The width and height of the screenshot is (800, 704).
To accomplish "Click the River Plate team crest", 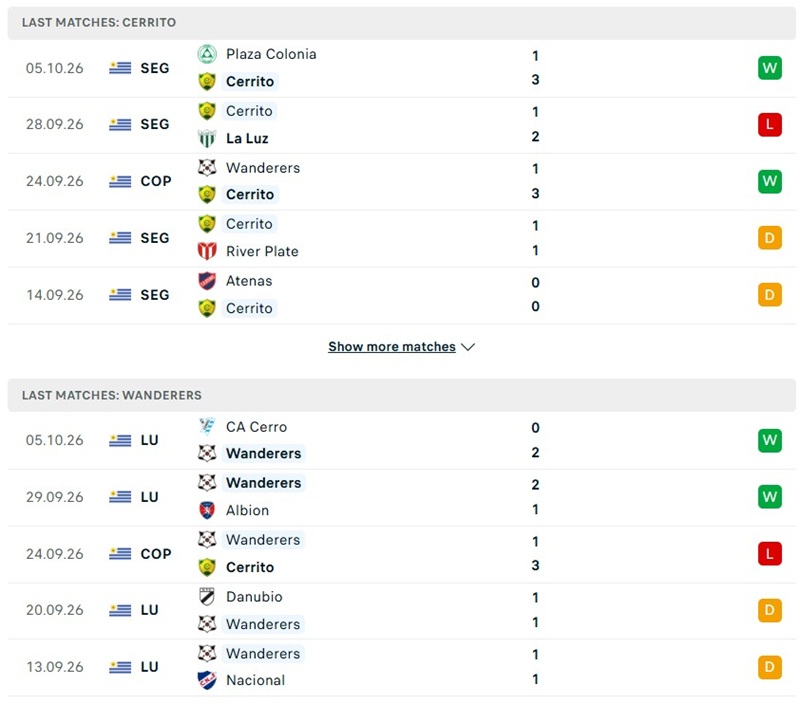I will [207, 251].
